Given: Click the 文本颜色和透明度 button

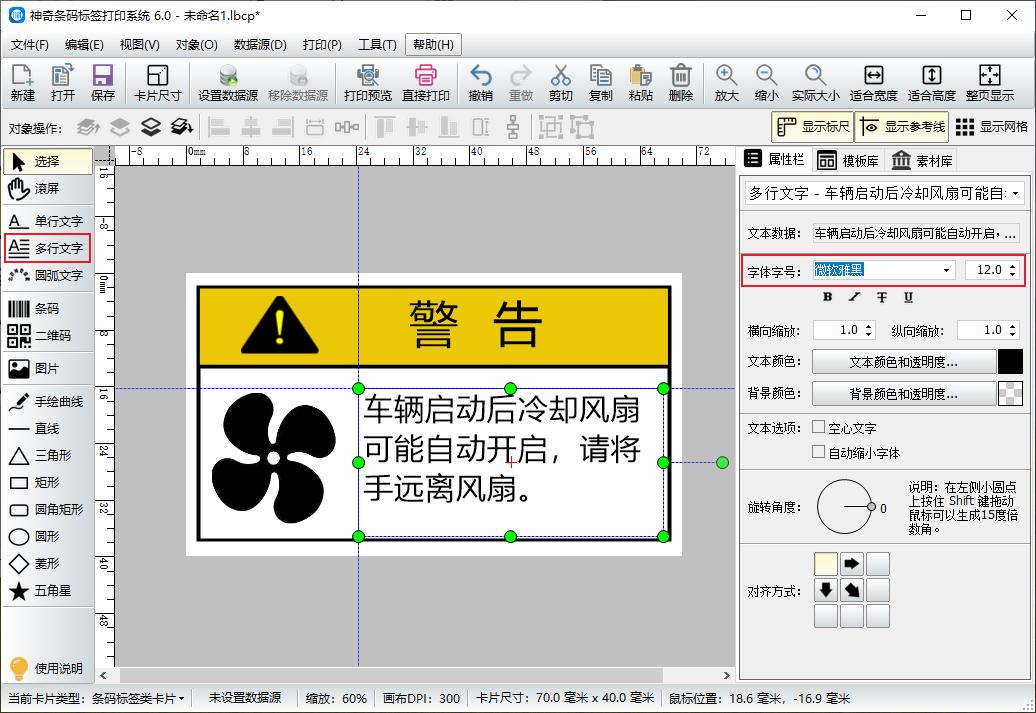Looking at the screenshot, I should (x=901, y=361).
